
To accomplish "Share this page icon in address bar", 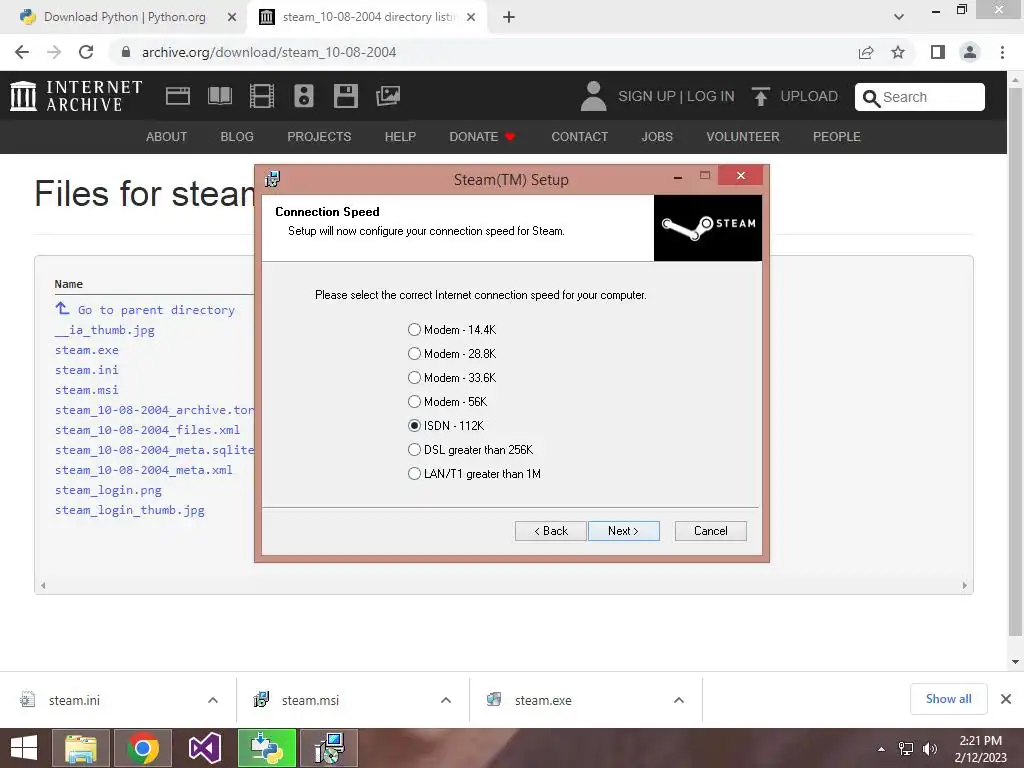I will [866, 52].
